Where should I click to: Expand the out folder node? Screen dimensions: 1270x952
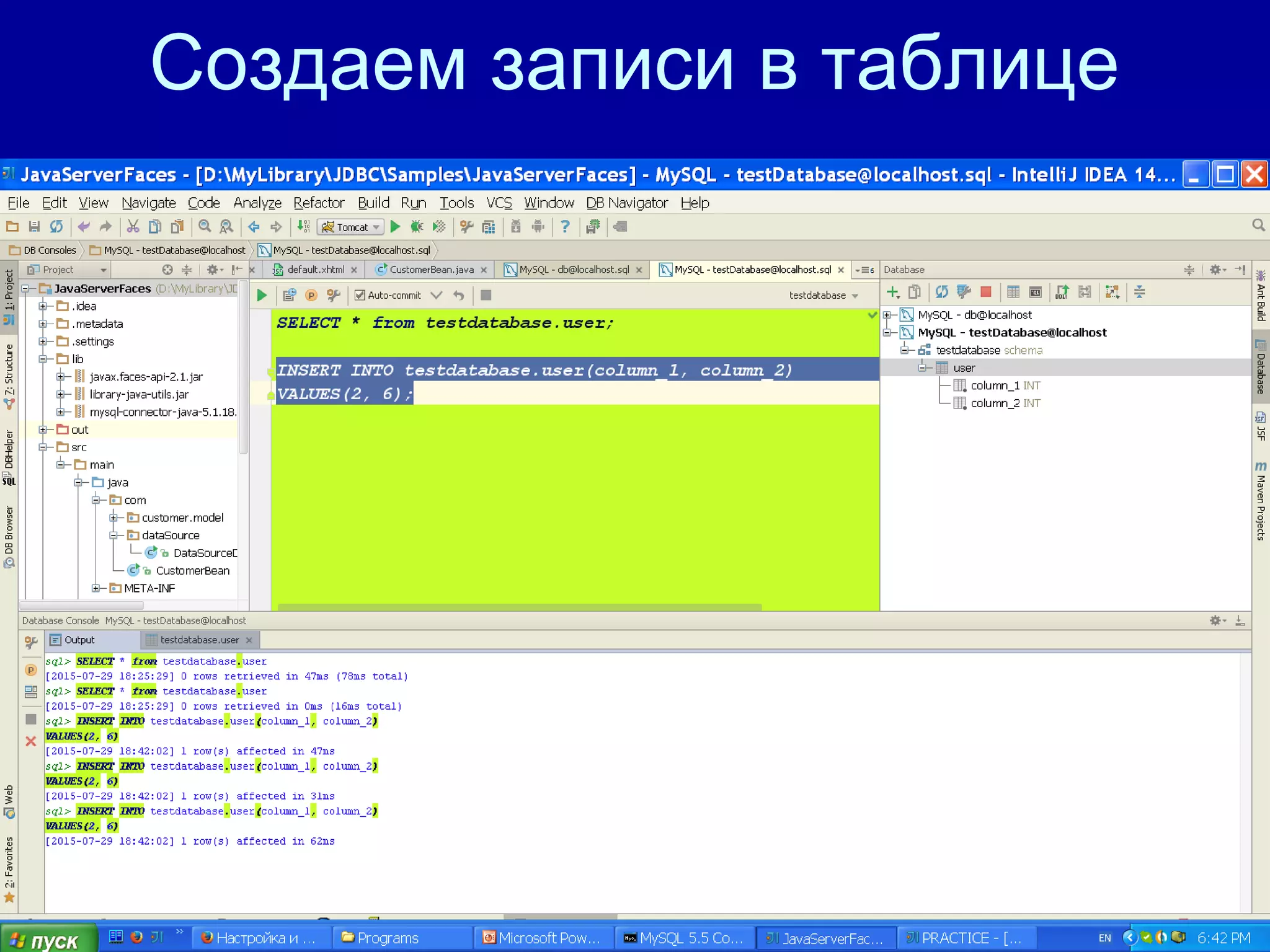43,430
